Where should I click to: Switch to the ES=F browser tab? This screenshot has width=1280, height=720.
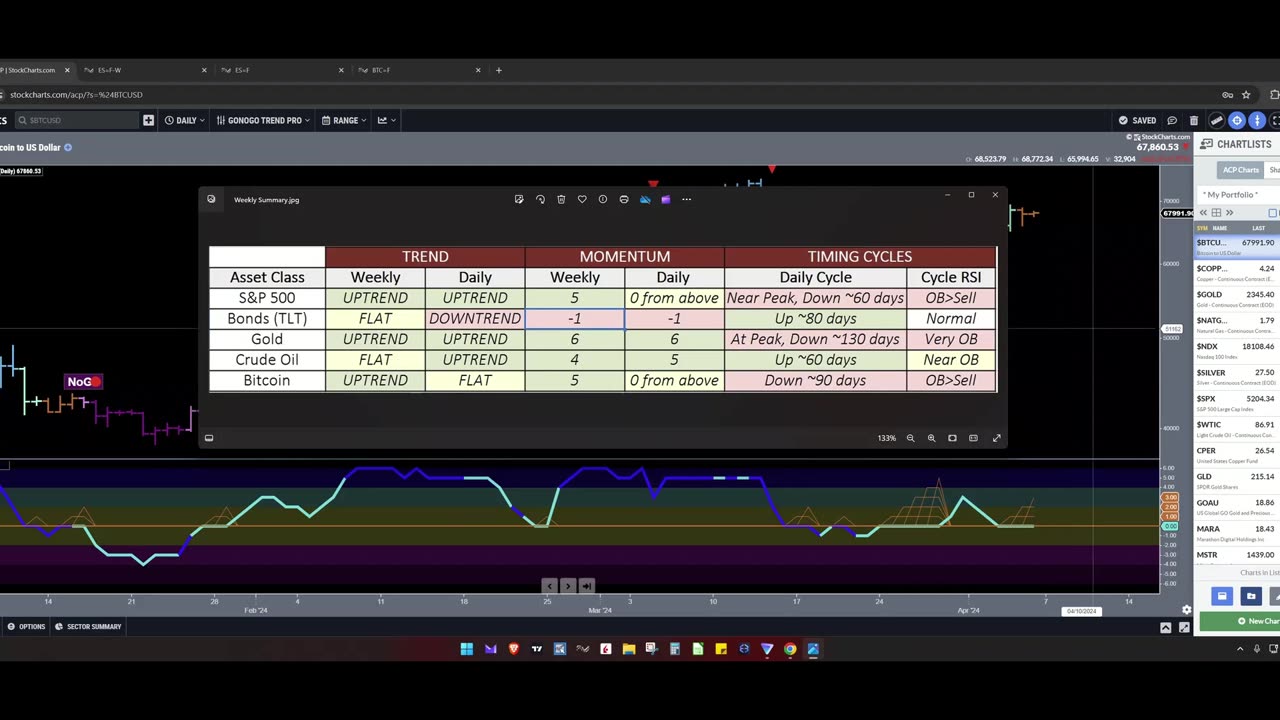[282, 70]
